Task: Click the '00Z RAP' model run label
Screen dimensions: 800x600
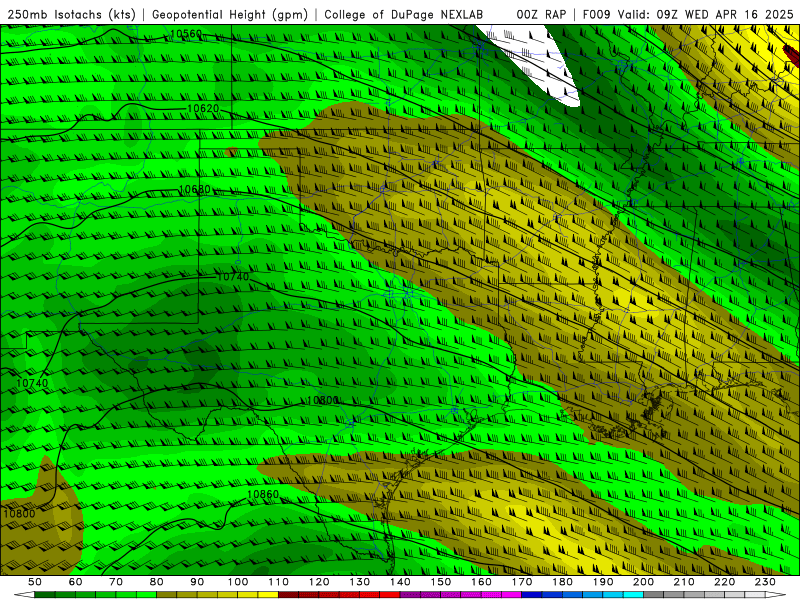Action: 541,14
